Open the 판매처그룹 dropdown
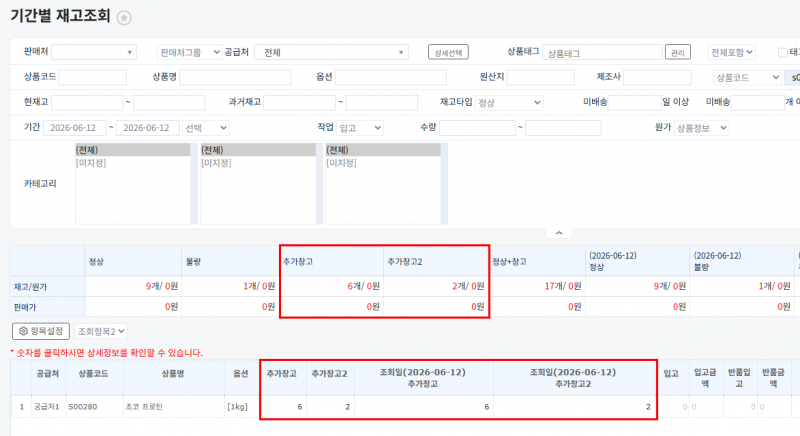The width and height of the screenshot is (800, 436). click(189, 52)
